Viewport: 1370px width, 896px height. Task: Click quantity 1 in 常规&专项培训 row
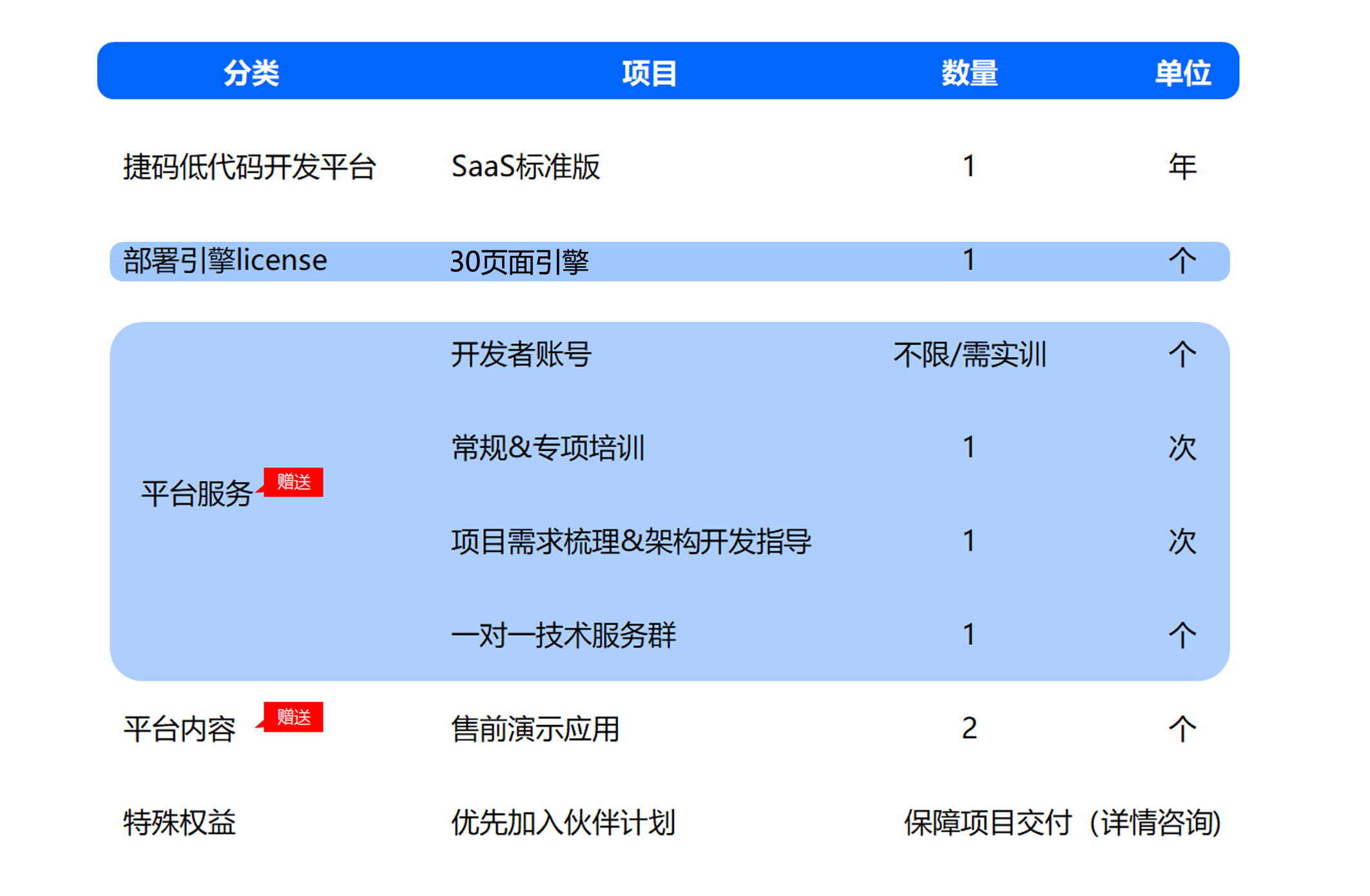click(969, 447)
